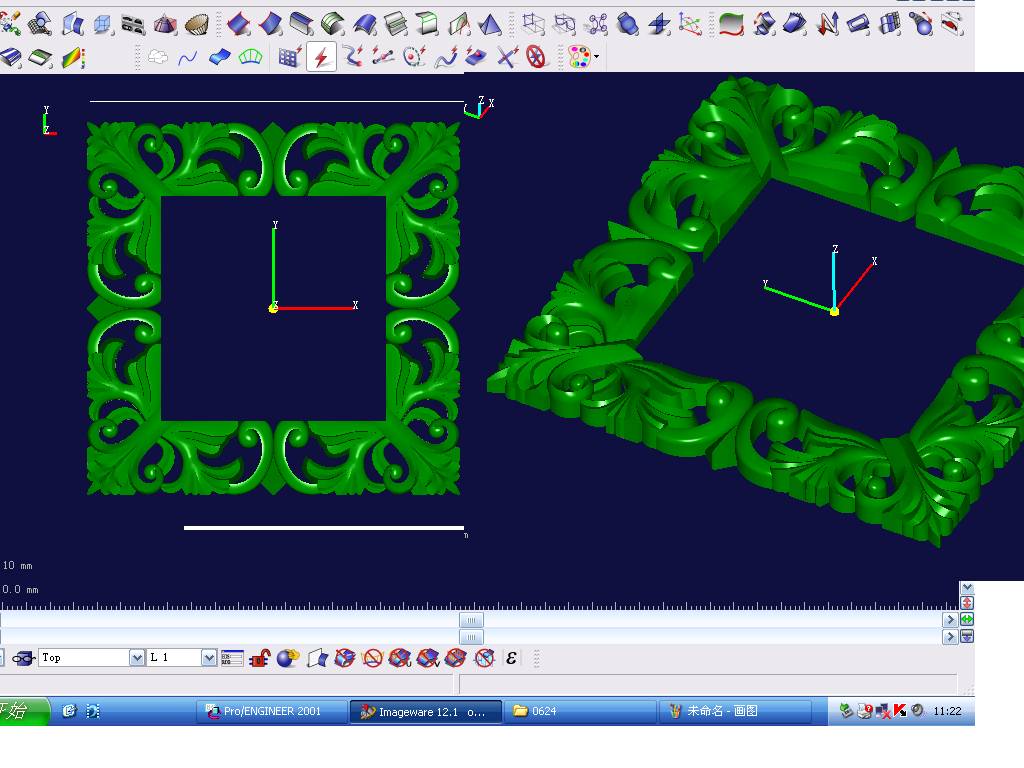The width and height of the screenshot is (1024, 768).
Task: Click the brown basket mesh icon
Action: point(196,25)
